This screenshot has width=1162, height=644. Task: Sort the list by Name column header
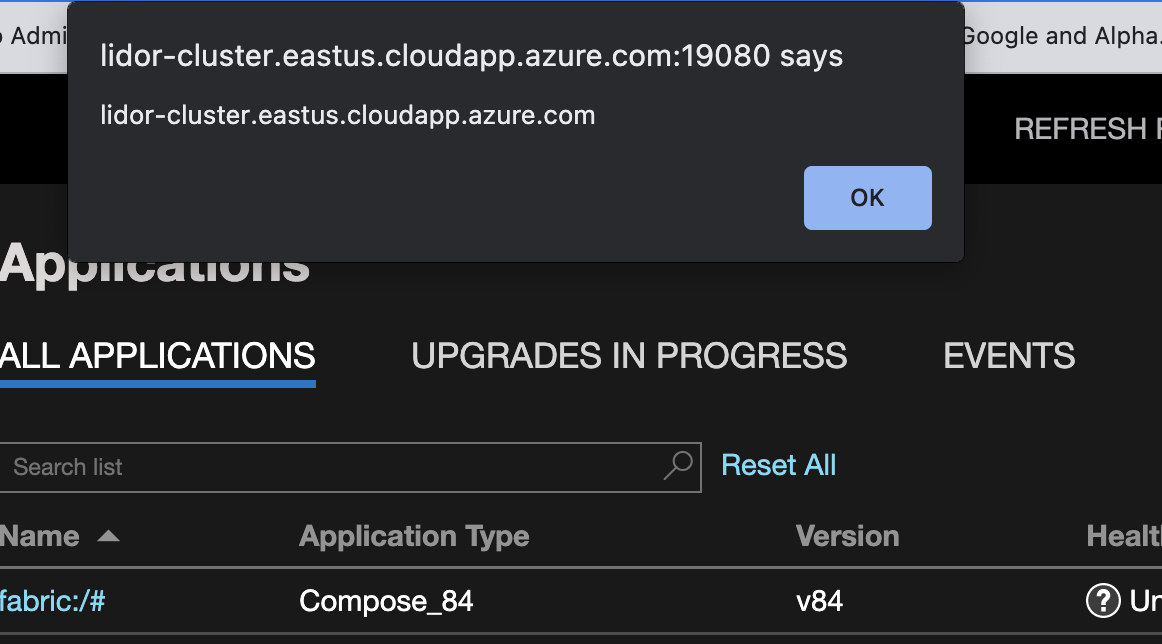40,536
